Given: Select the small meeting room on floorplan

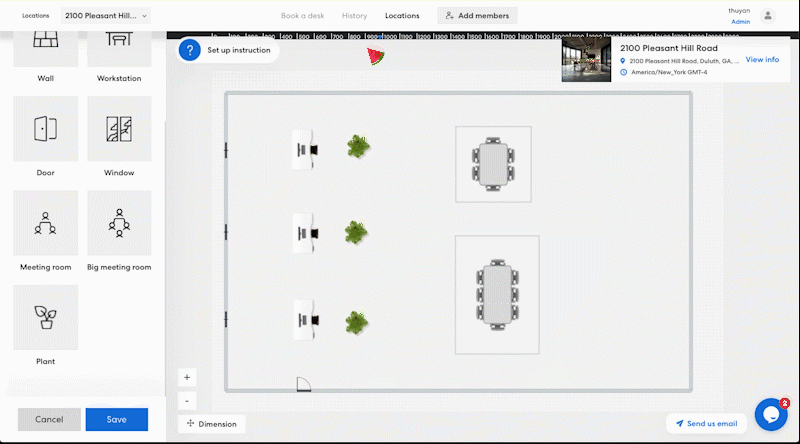Looking at the screenshot, I should pos(493,164).
